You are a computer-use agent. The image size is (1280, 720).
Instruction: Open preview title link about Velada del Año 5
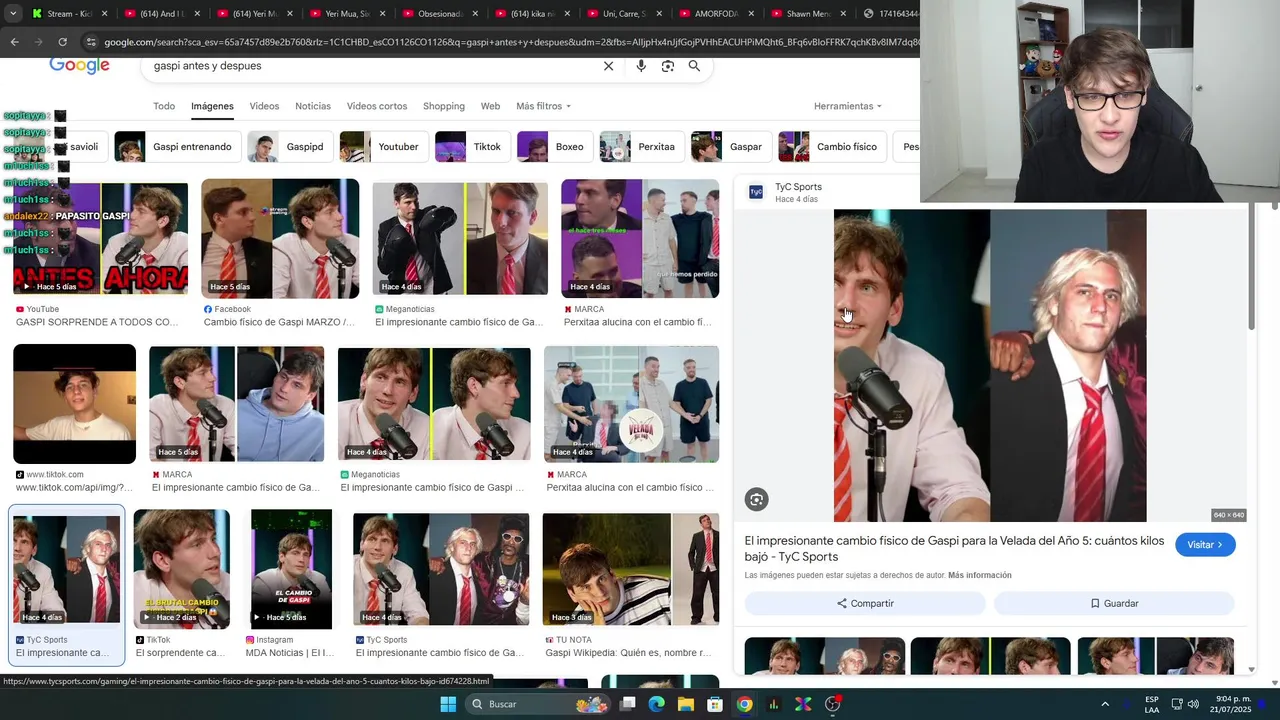click(x=954, y=549)
